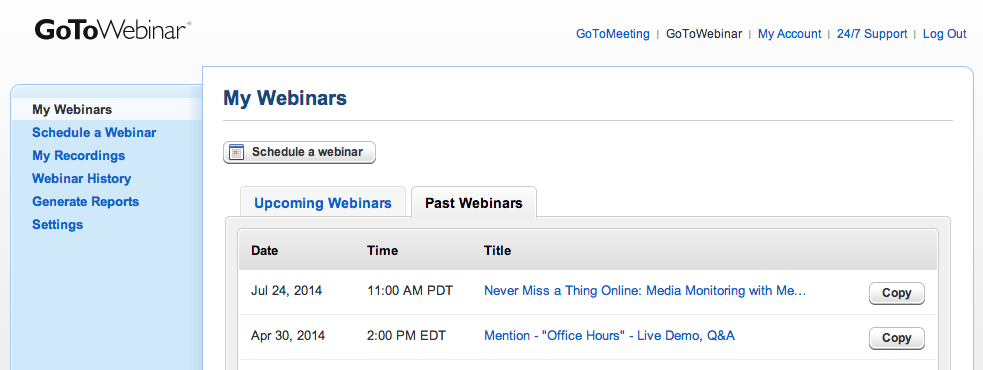The width and height of the screenshot is (983, 370).
Task: Click the Jul 24, 2014 date cell
Action: (x=286, y=291)
